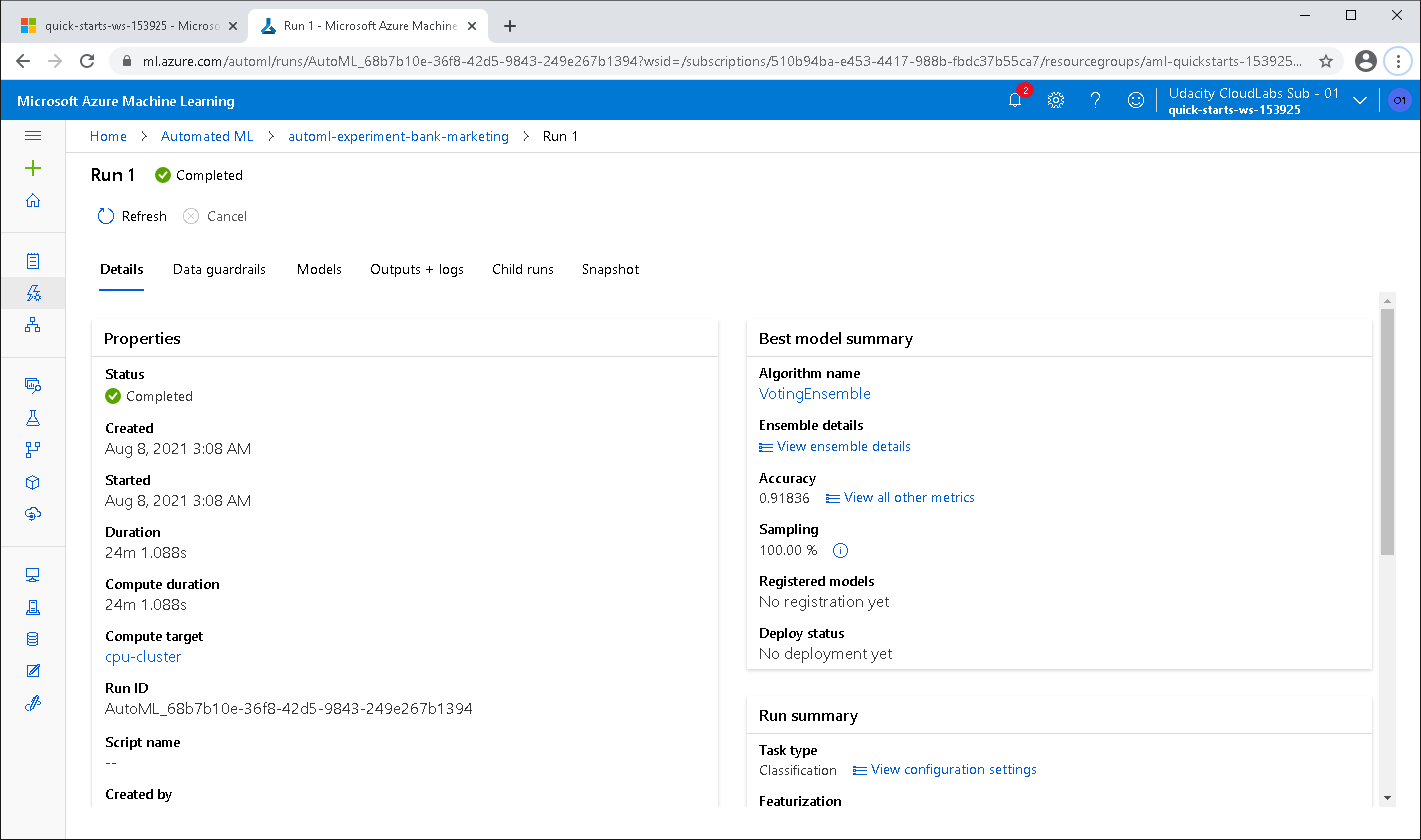Open cpu-cluster compute target link
Screen dimensions: 1421x840
click(143, 657)
